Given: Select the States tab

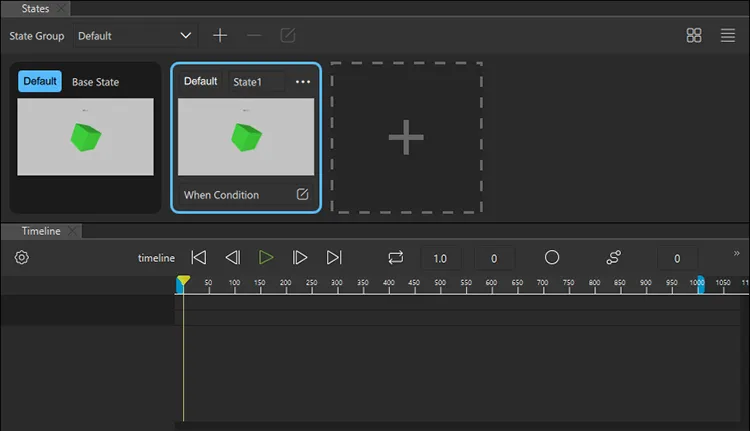Looking at the screenshot, I should click(35, 8).
